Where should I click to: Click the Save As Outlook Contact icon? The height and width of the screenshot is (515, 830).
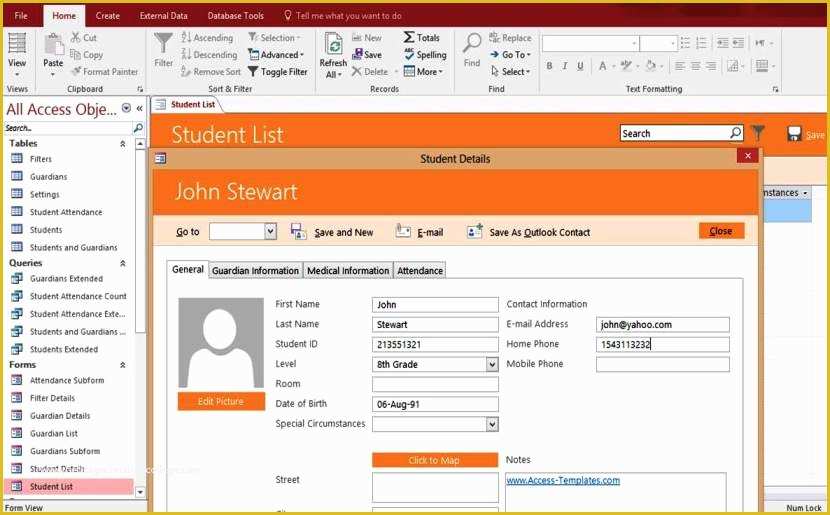pyautogui.click(x=474, y=231)
